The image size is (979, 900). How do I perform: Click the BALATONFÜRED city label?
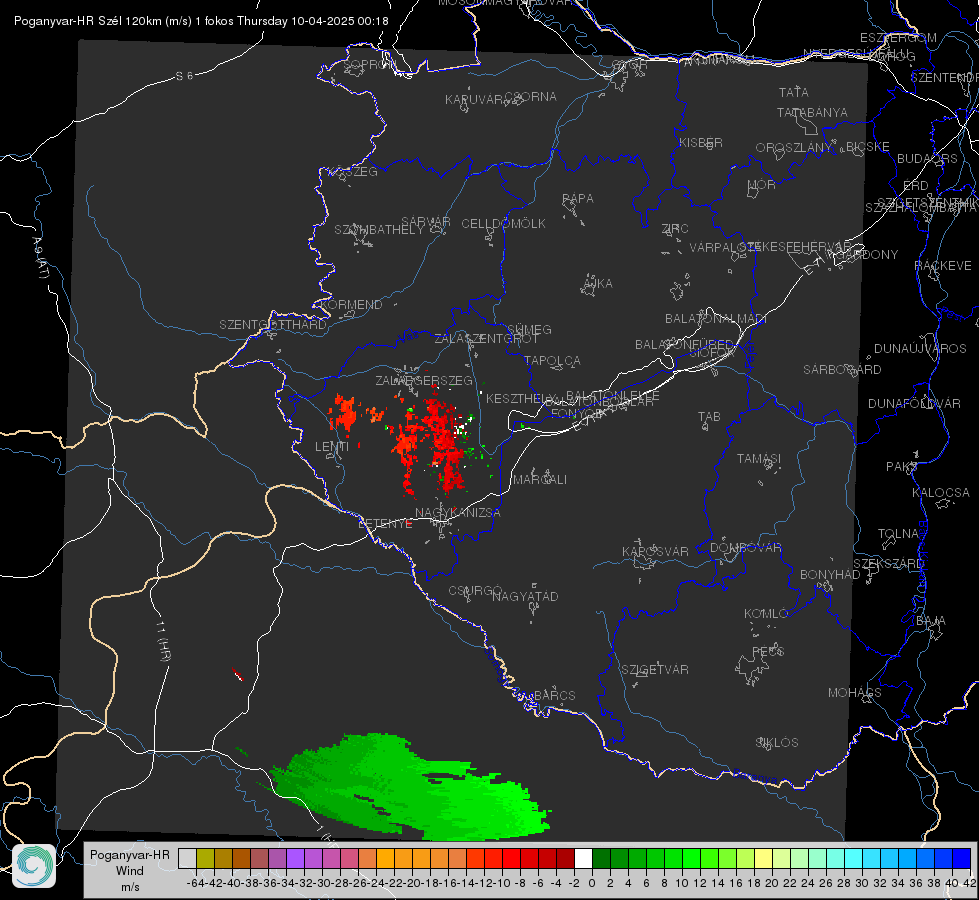point(684,345)
